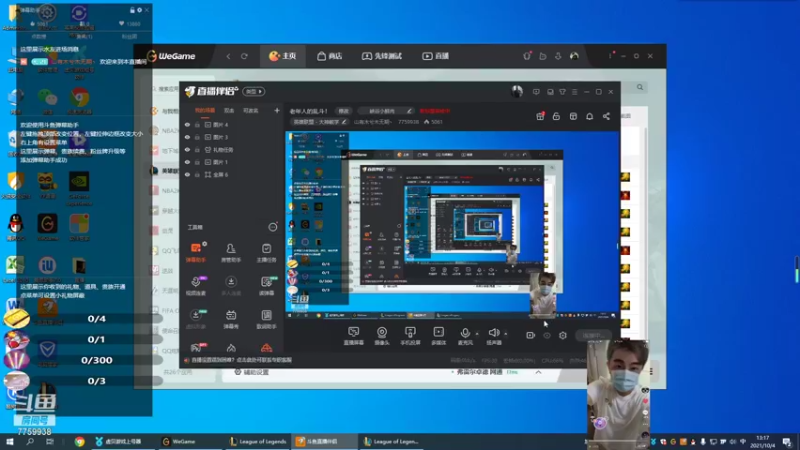Switch to League of Legends taskbar item
The image size is (800, 450).
tap(258, 442)
